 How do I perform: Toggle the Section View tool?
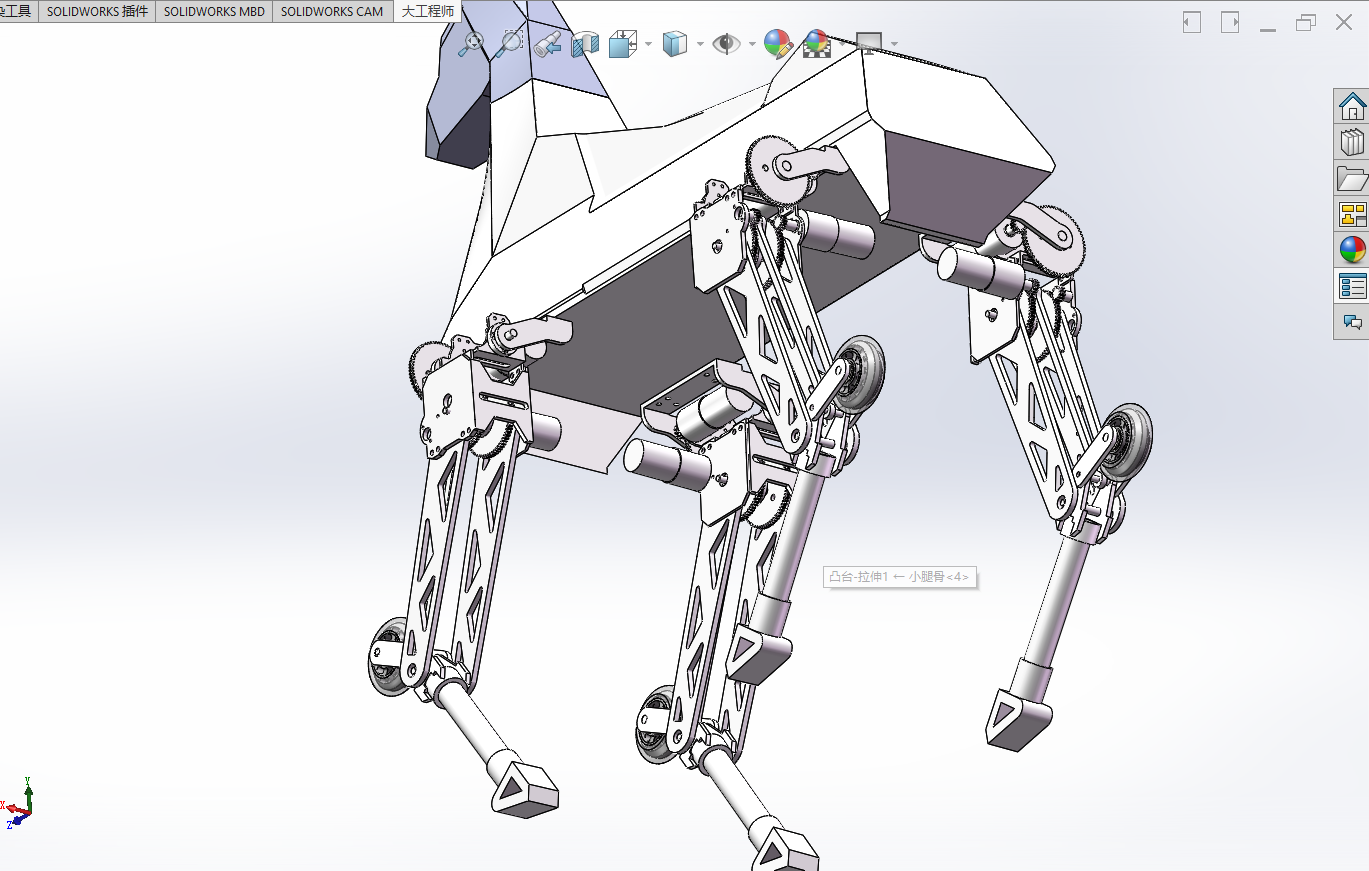(585, 43)
